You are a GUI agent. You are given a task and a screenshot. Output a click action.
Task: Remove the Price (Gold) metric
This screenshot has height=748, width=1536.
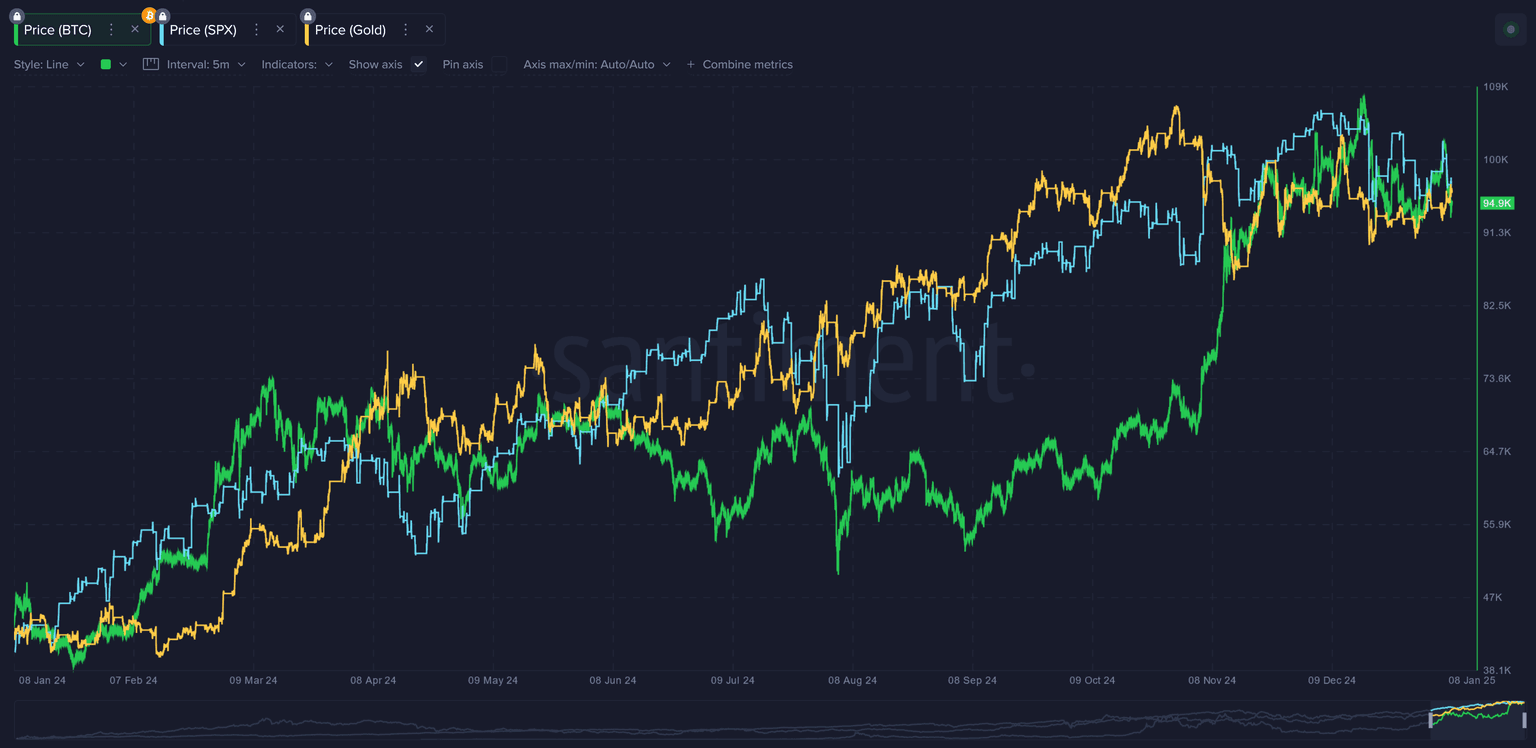[429, 29]
